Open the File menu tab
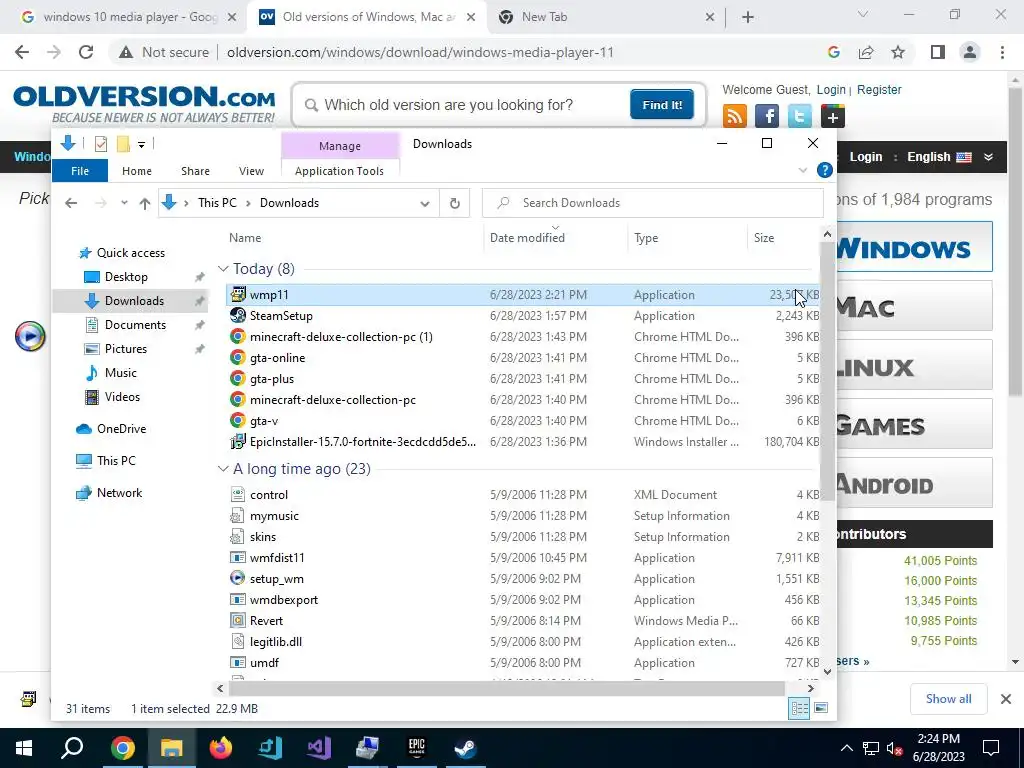This screenshot has height=768, width=1024. tap(80, 170)
